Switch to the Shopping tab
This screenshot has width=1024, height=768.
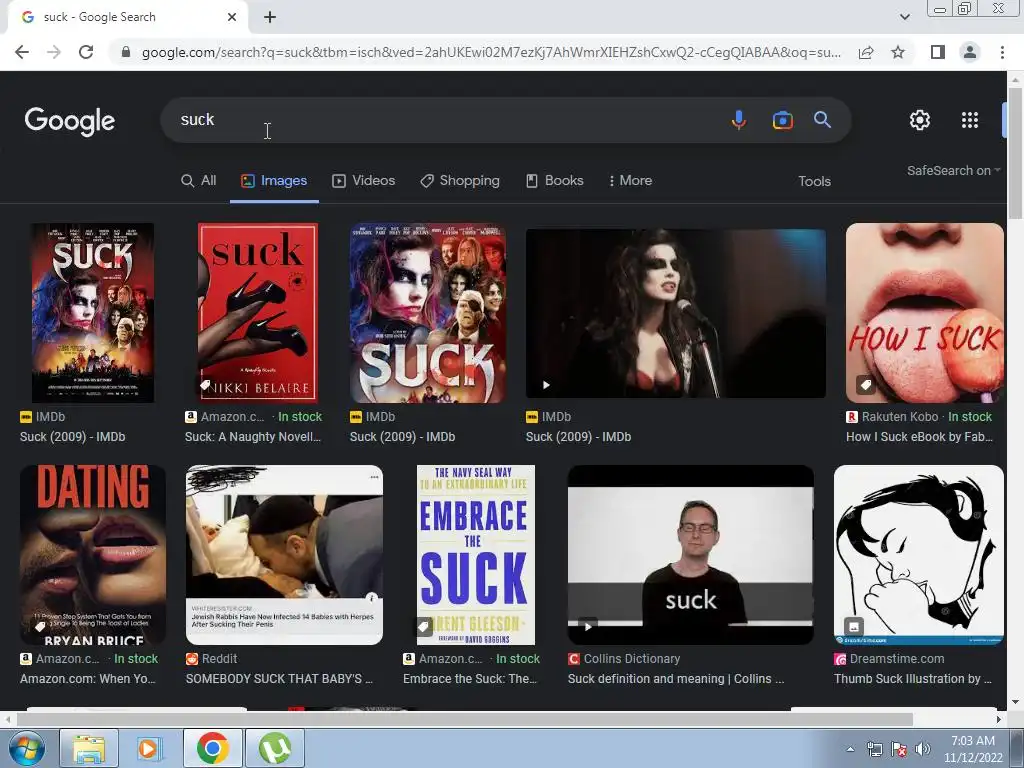460,181
